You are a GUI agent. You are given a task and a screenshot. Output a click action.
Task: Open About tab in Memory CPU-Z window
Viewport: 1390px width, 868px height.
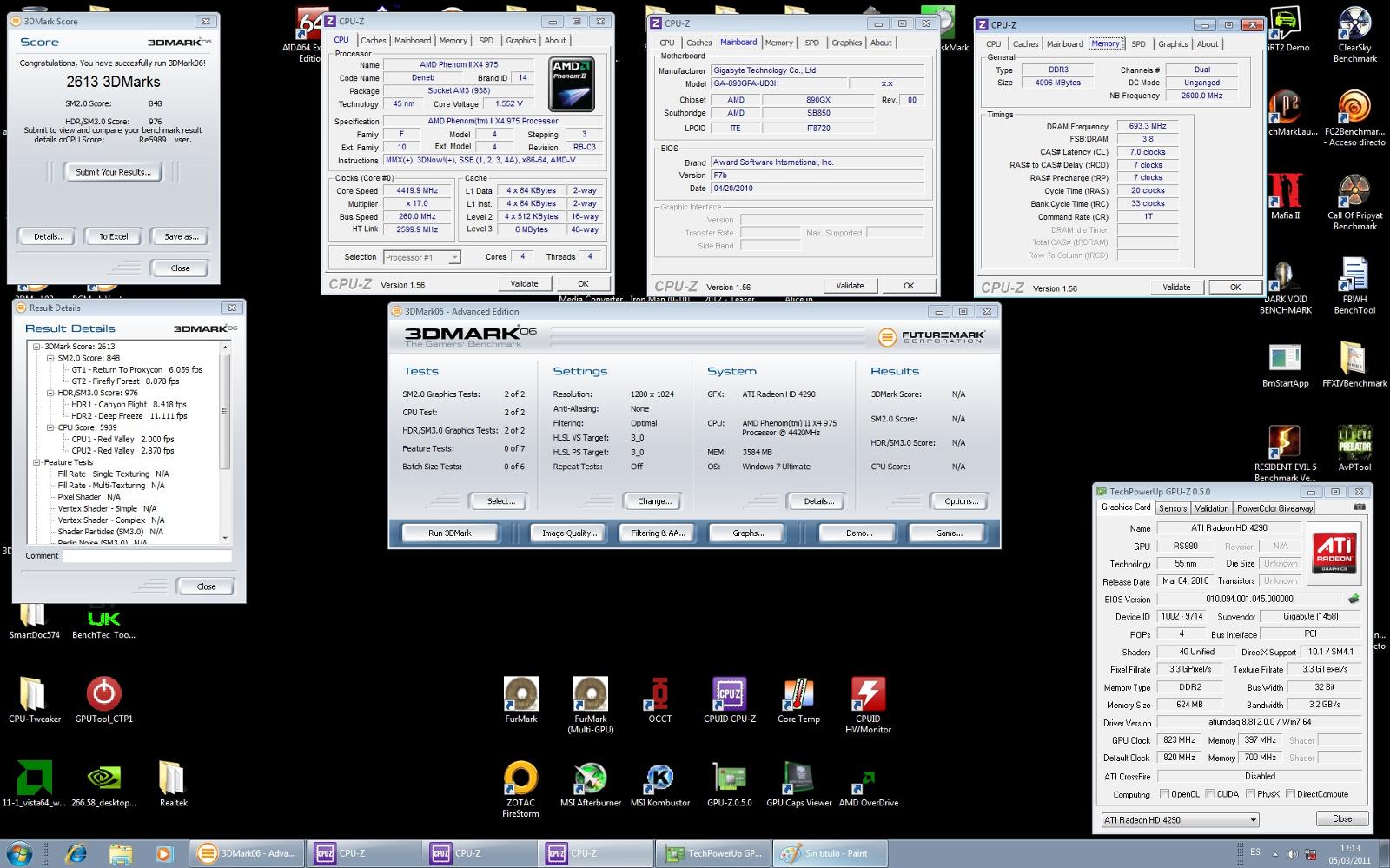tap(1208, 44)
